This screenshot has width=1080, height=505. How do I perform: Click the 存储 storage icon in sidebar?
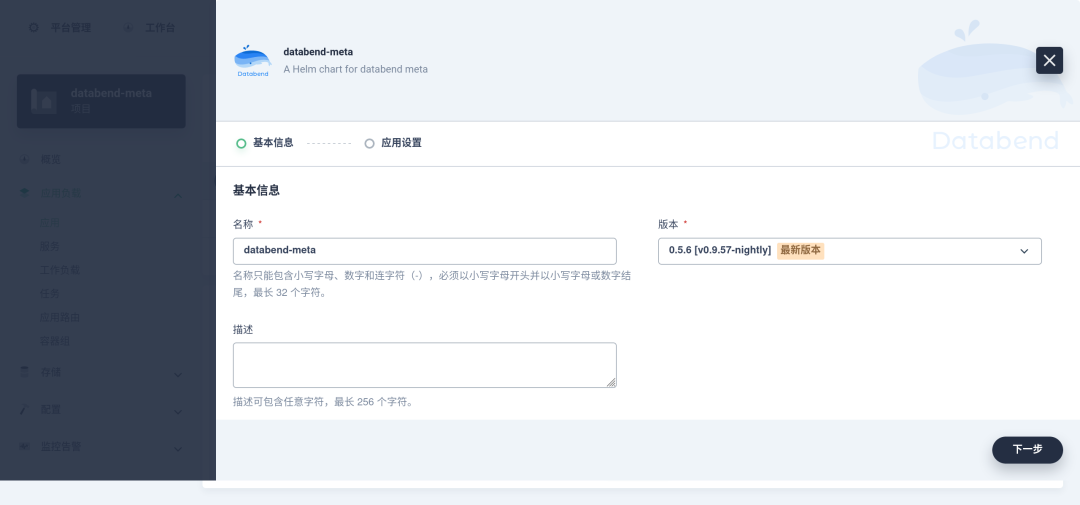coord(25,373)
